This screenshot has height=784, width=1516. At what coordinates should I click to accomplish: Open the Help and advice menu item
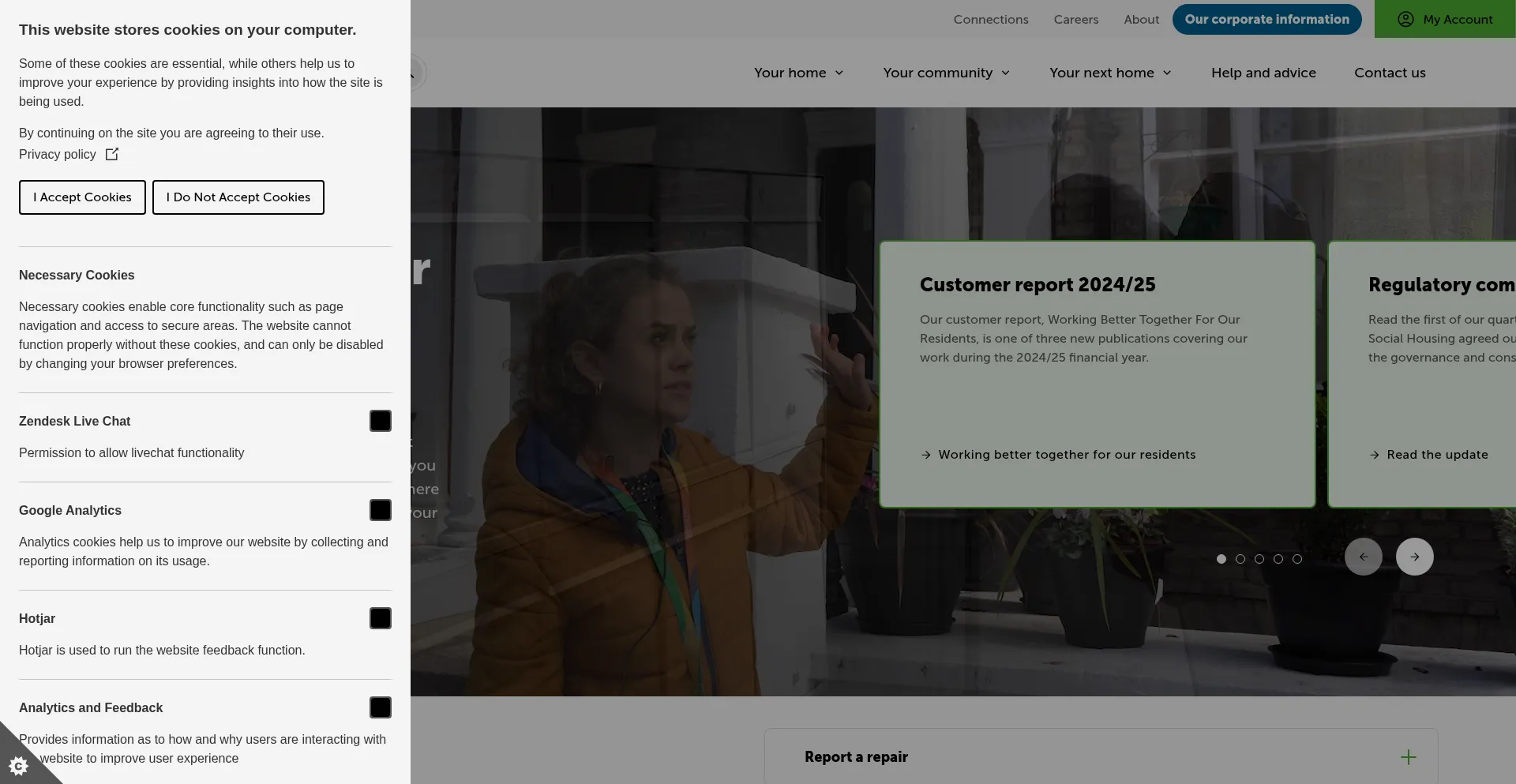1263,73
